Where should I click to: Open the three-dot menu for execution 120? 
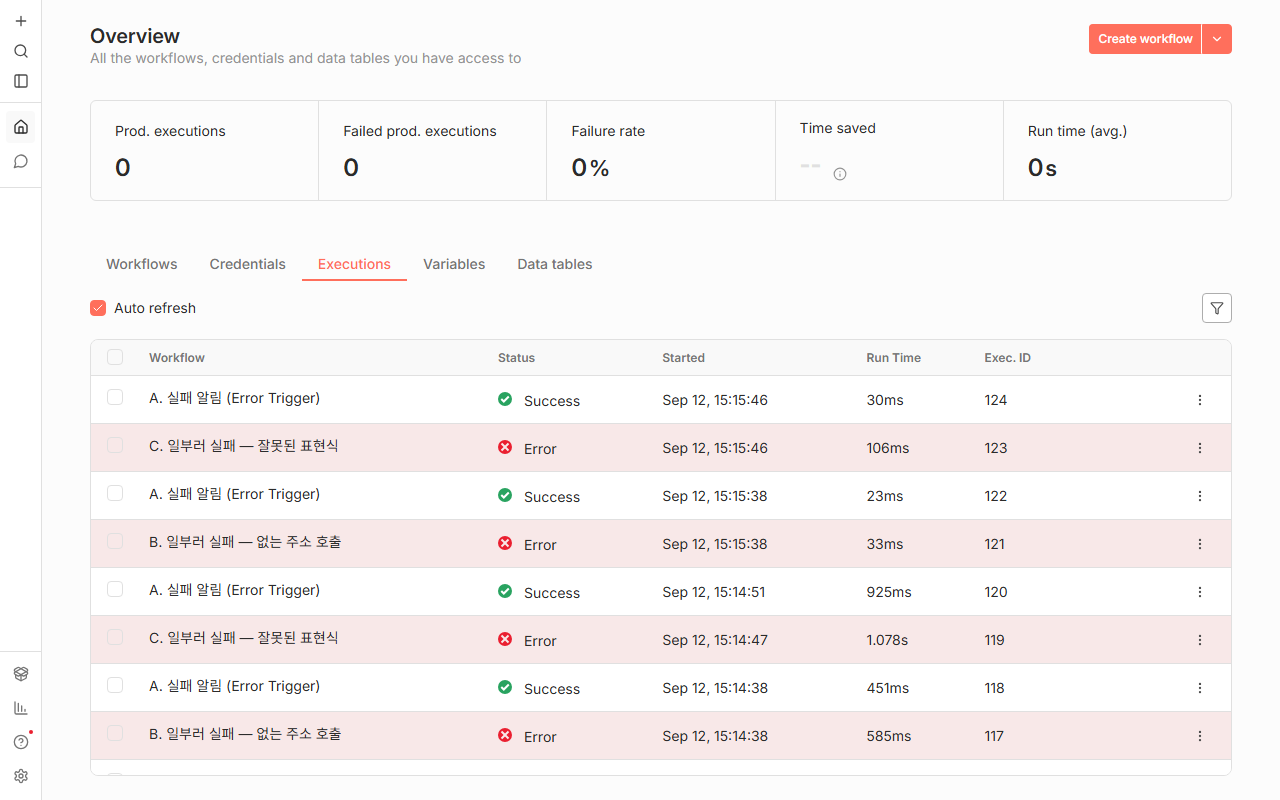[1200, 592]
